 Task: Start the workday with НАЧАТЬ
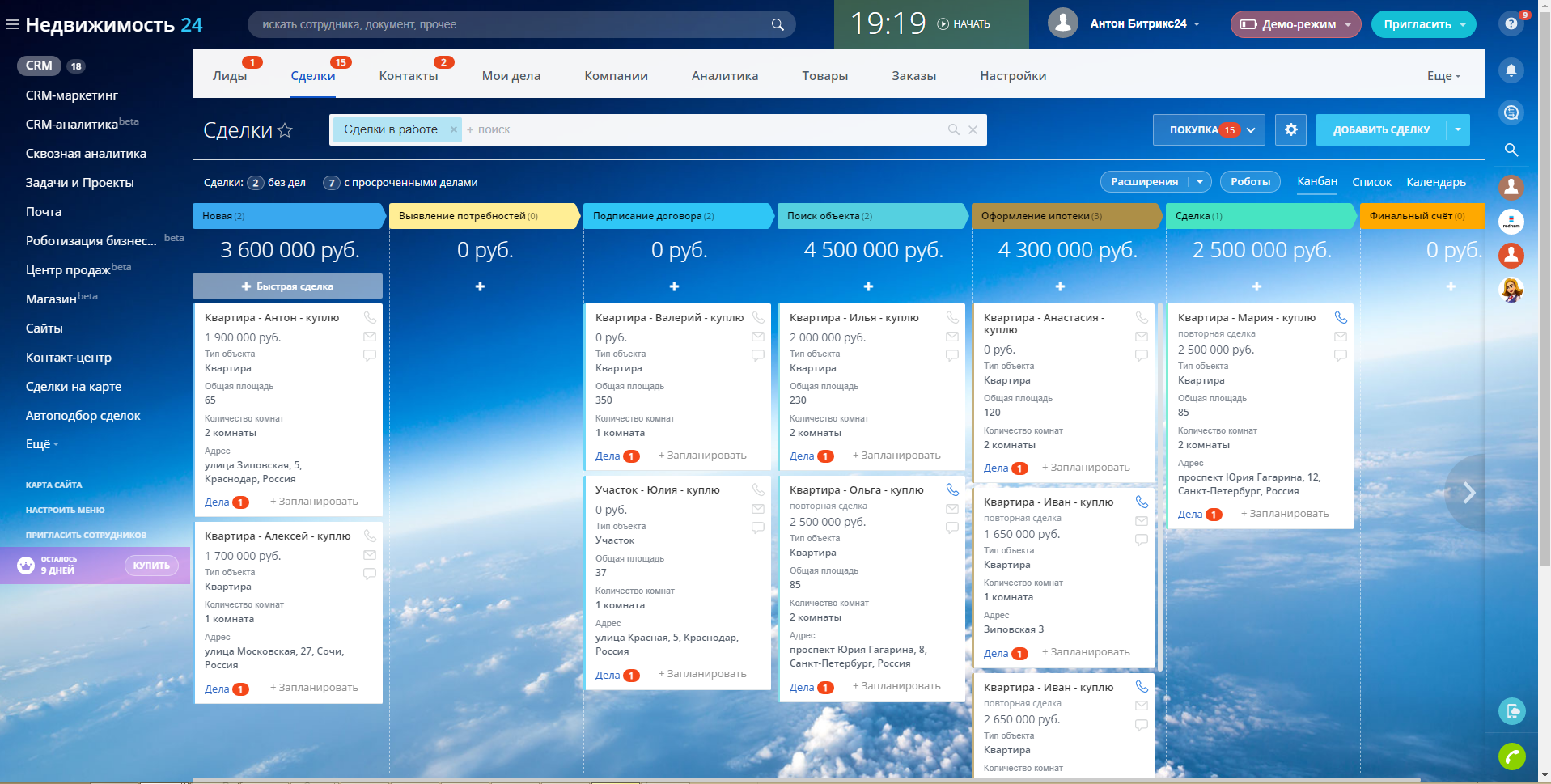point(964,24)
